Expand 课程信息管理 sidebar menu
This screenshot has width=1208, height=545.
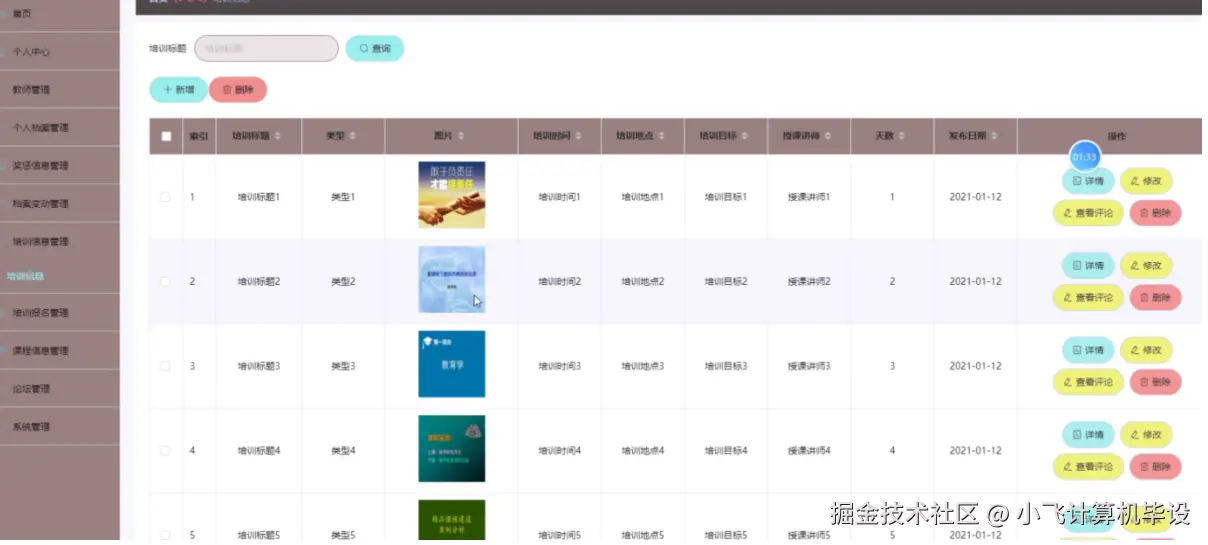tap(60, 350)
